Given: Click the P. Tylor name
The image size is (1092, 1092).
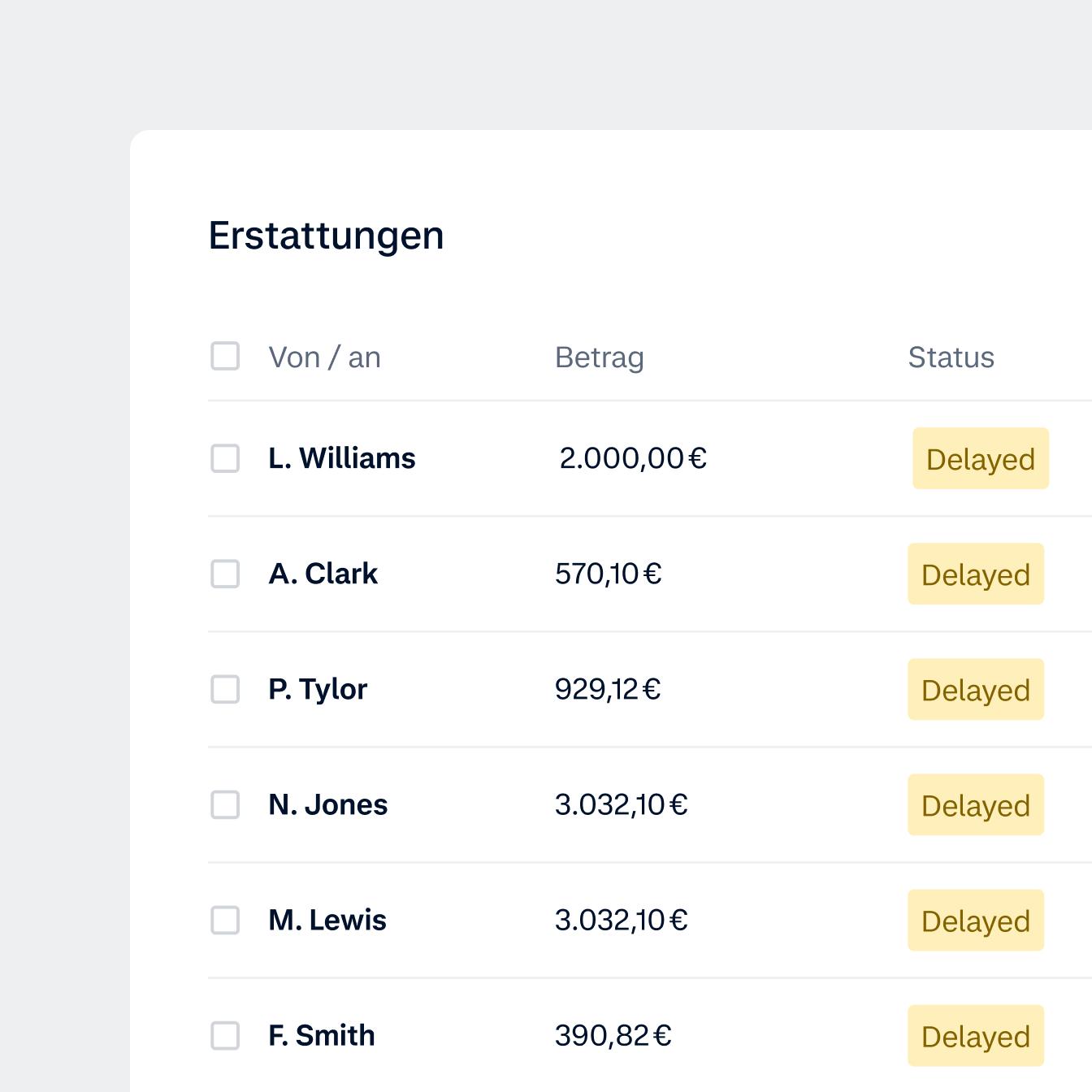Looking at the screenshot, I should (318, 689).
